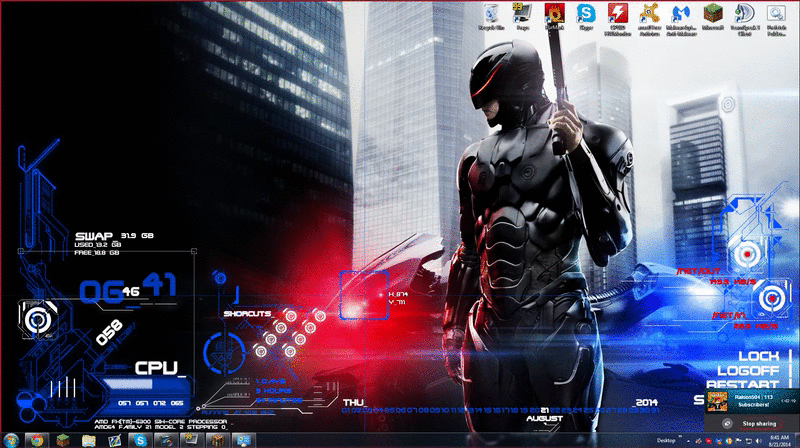The image size is (800, 448).
Task: Open the Malwarebytes Anti-Malware shortcut
Action: point(681,20)
